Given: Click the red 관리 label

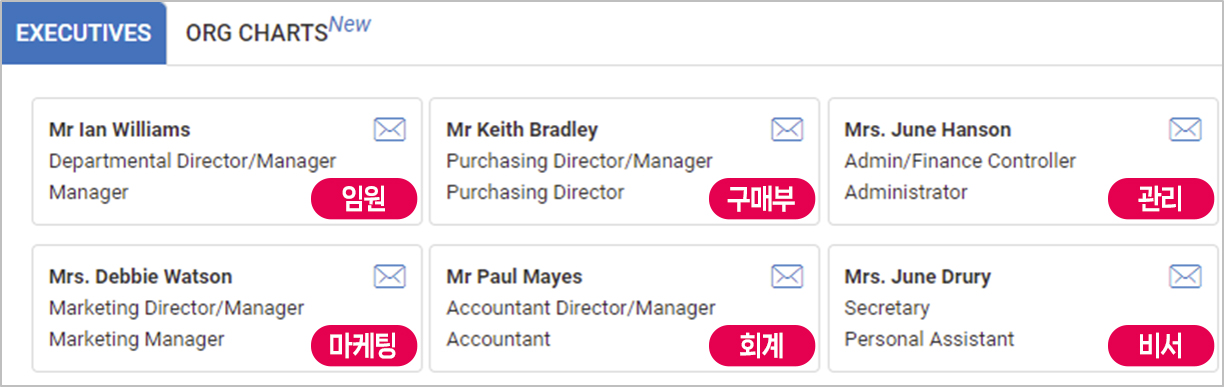Looking at the screenshot, I should [1160, 198].
